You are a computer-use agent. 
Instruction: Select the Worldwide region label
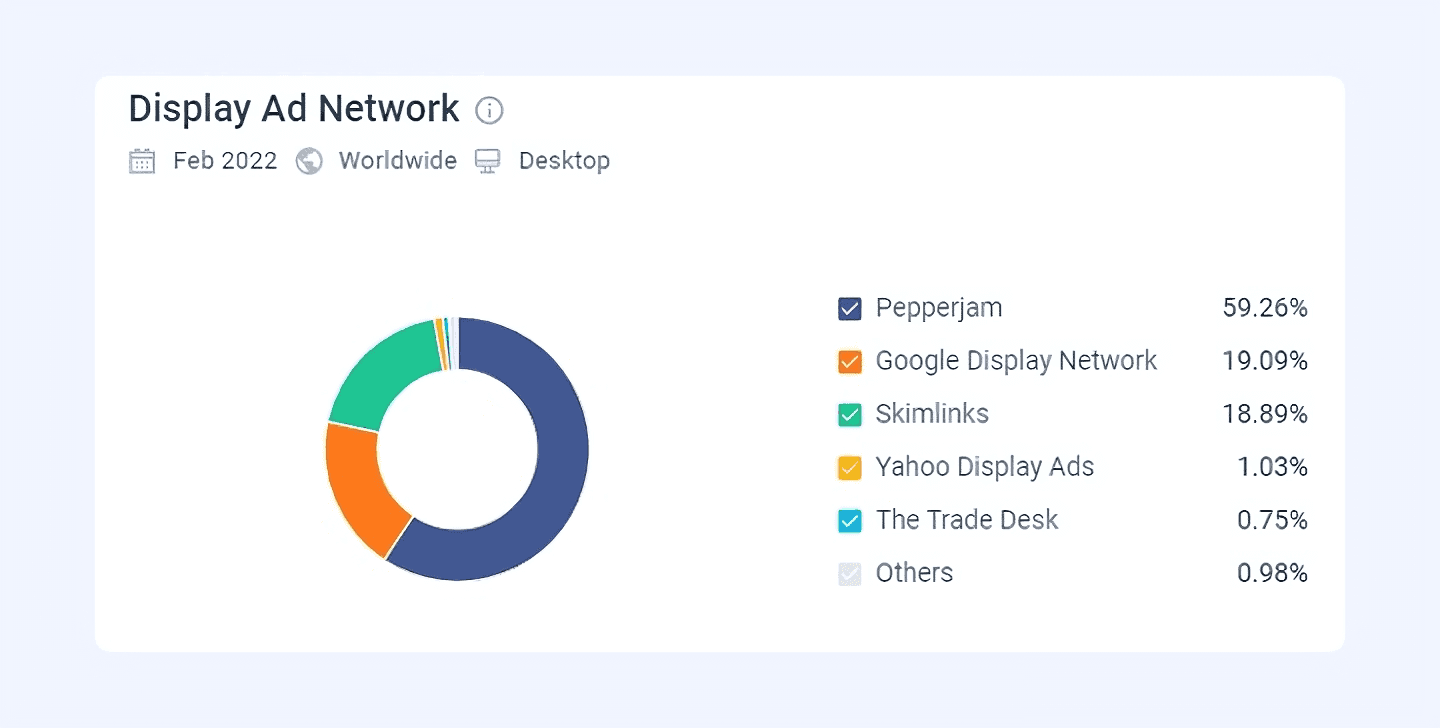point(398,161)
